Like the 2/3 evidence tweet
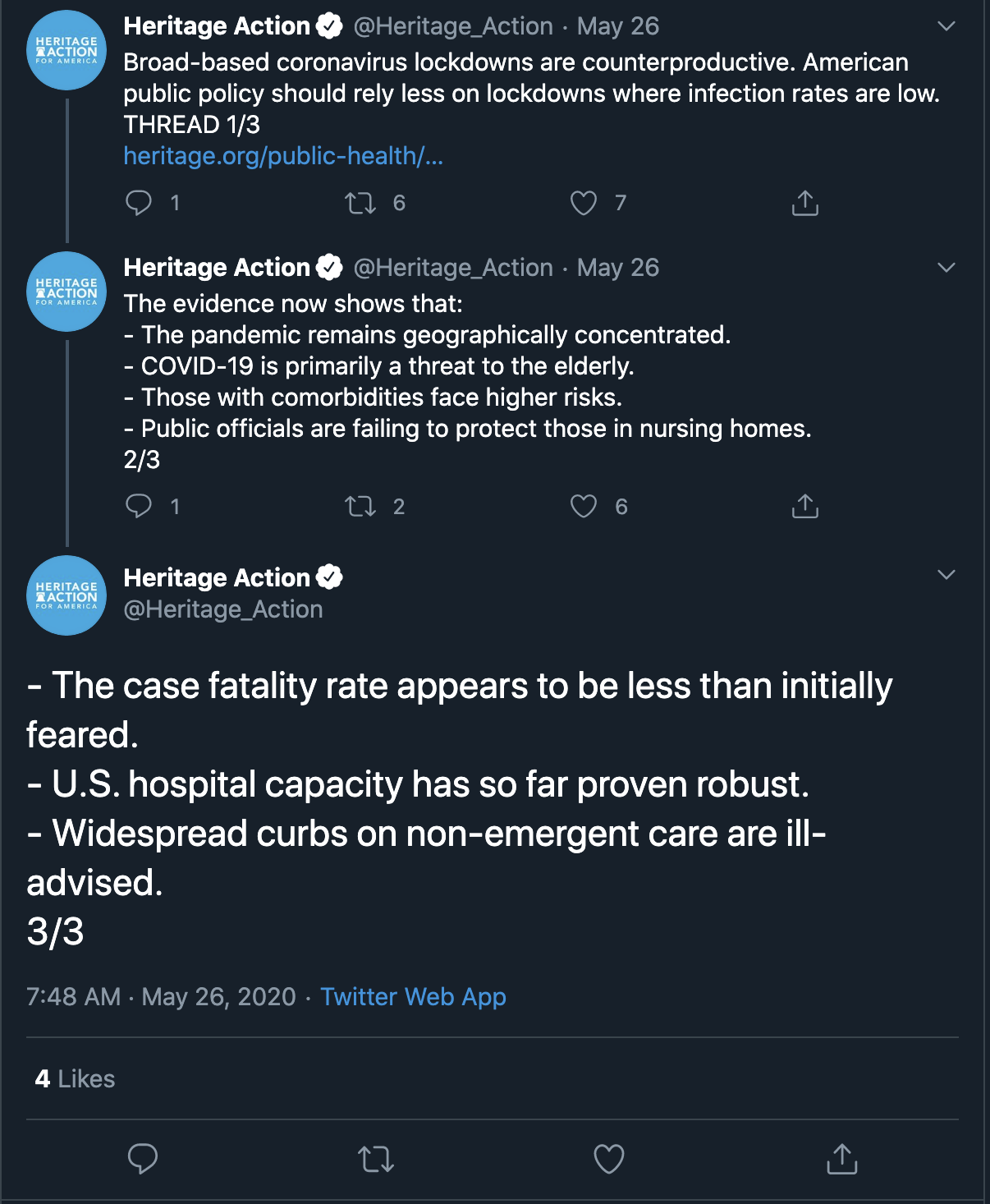The width and height of the screenshot is (990, 1204). click(584, 506)
